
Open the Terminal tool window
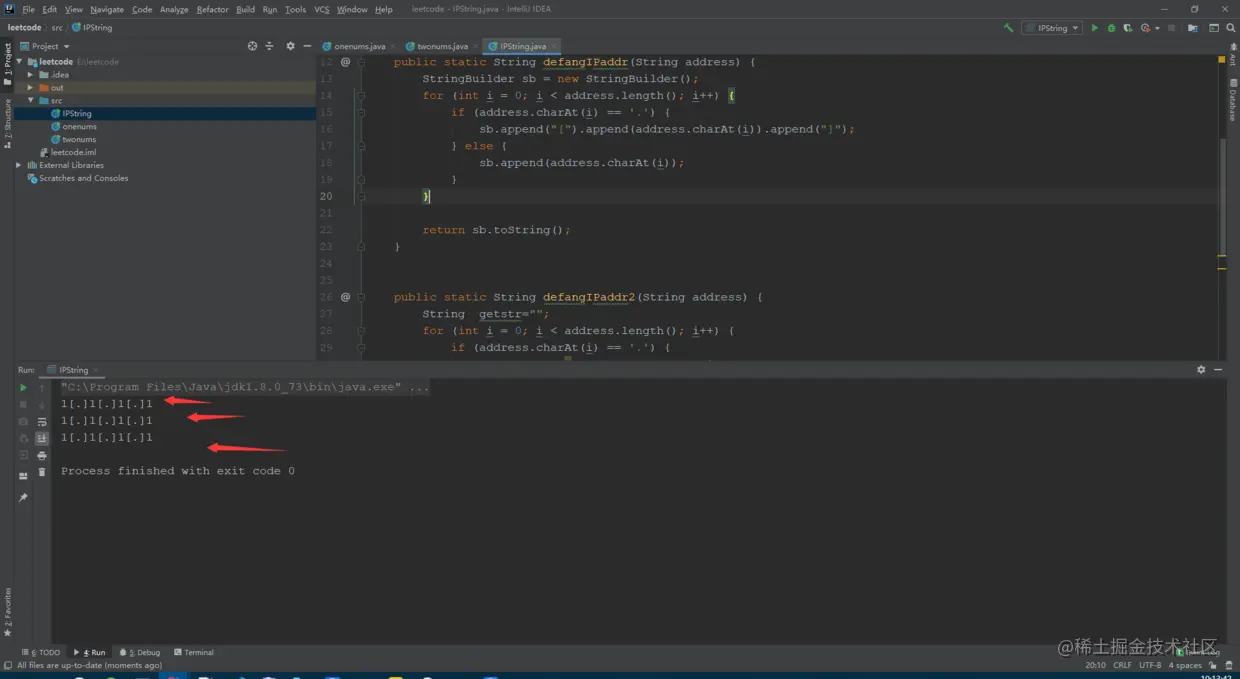194,652
